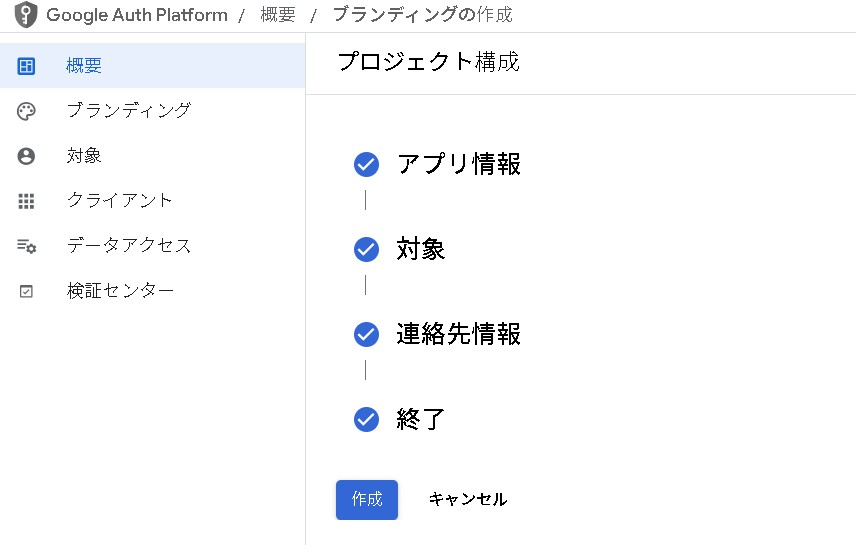Click the 検証センター checkbox icon

27,291
